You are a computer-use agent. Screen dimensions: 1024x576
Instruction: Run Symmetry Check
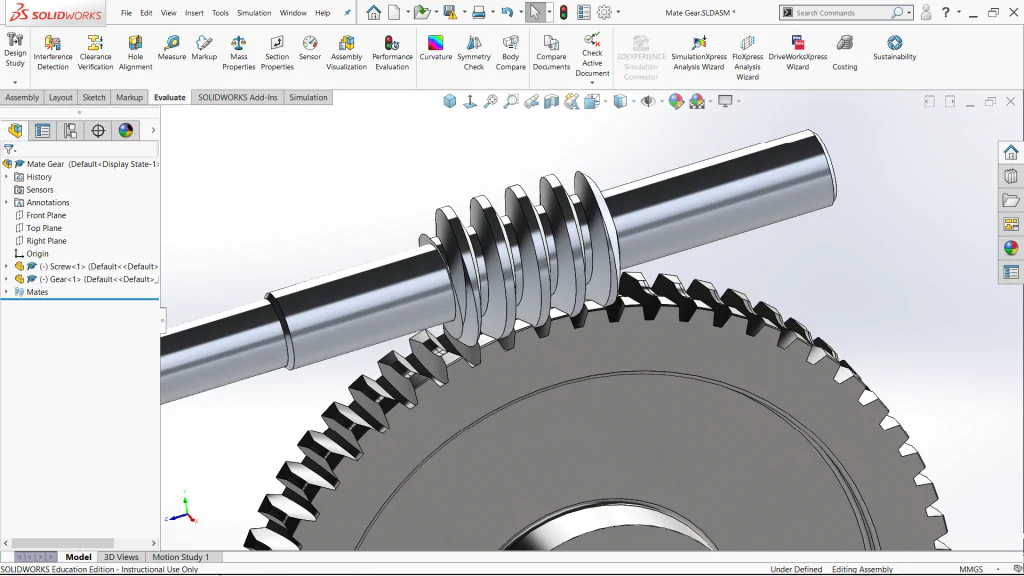tap(473, 52)
